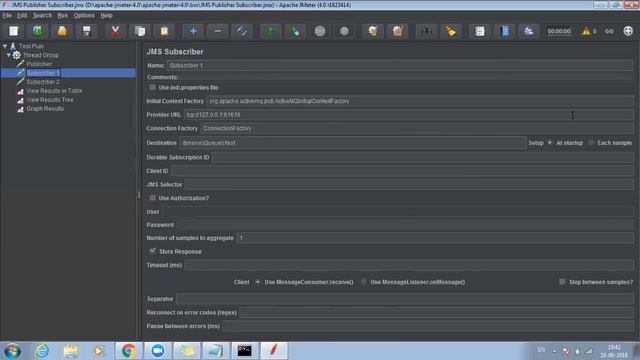Image resolution: width=640 pixels, height=360 pixels.
Task: Click the Expand All plus icon
Action: pyautogui.click(x=193, y=31)
